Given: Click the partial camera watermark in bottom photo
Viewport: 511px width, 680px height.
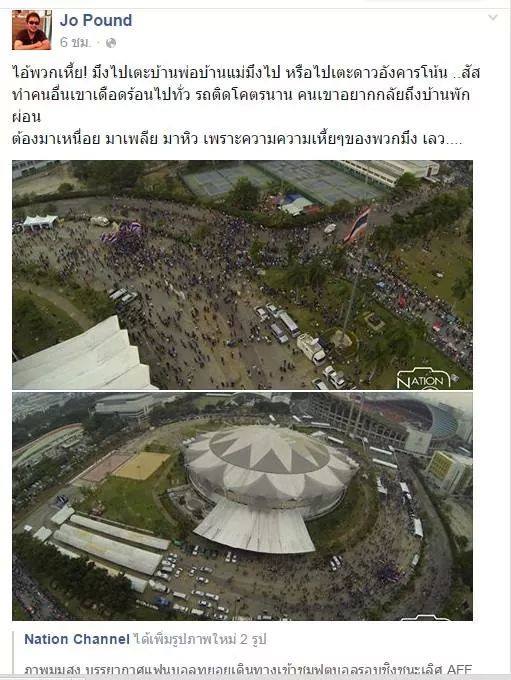Looking at the screenshot, I should pos(427,618).
